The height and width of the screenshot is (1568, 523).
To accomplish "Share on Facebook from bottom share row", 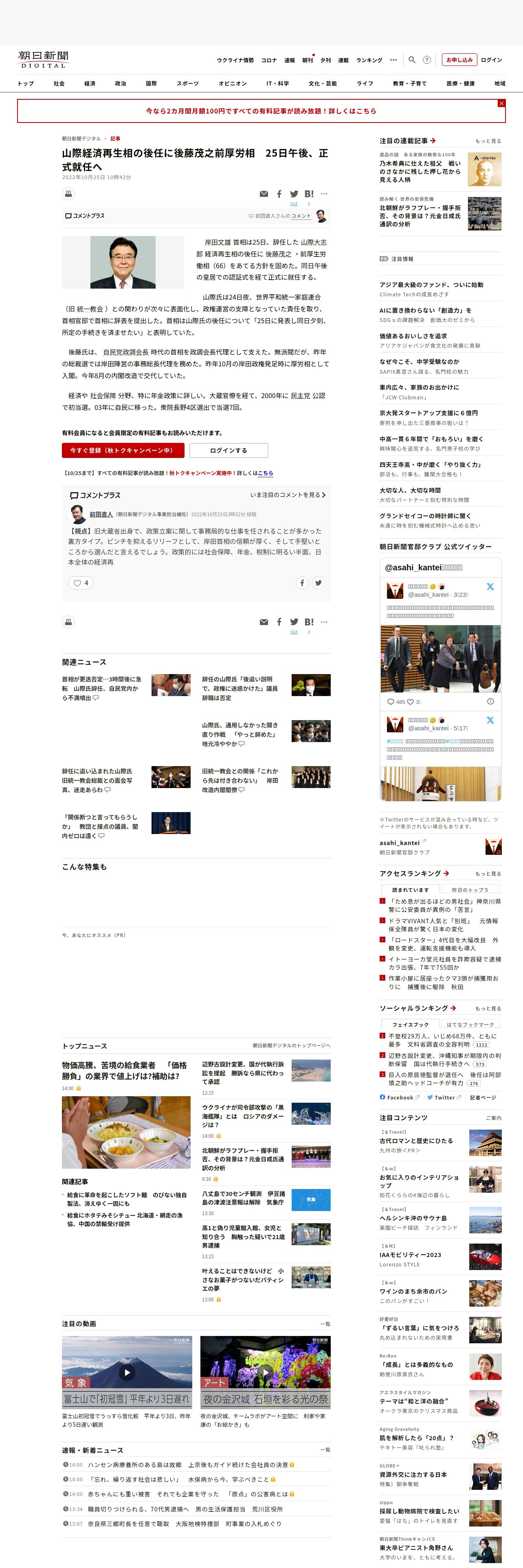I will (x=279, y=622).
